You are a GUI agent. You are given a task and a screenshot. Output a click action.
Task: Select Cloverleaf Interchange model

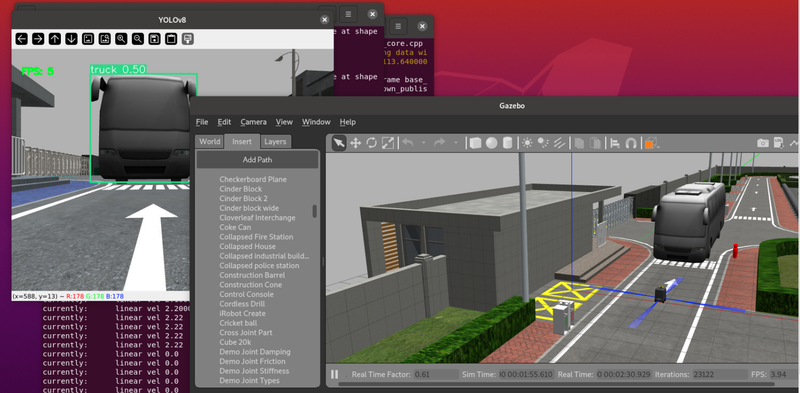pyautogui.click(x=257, y=217)
